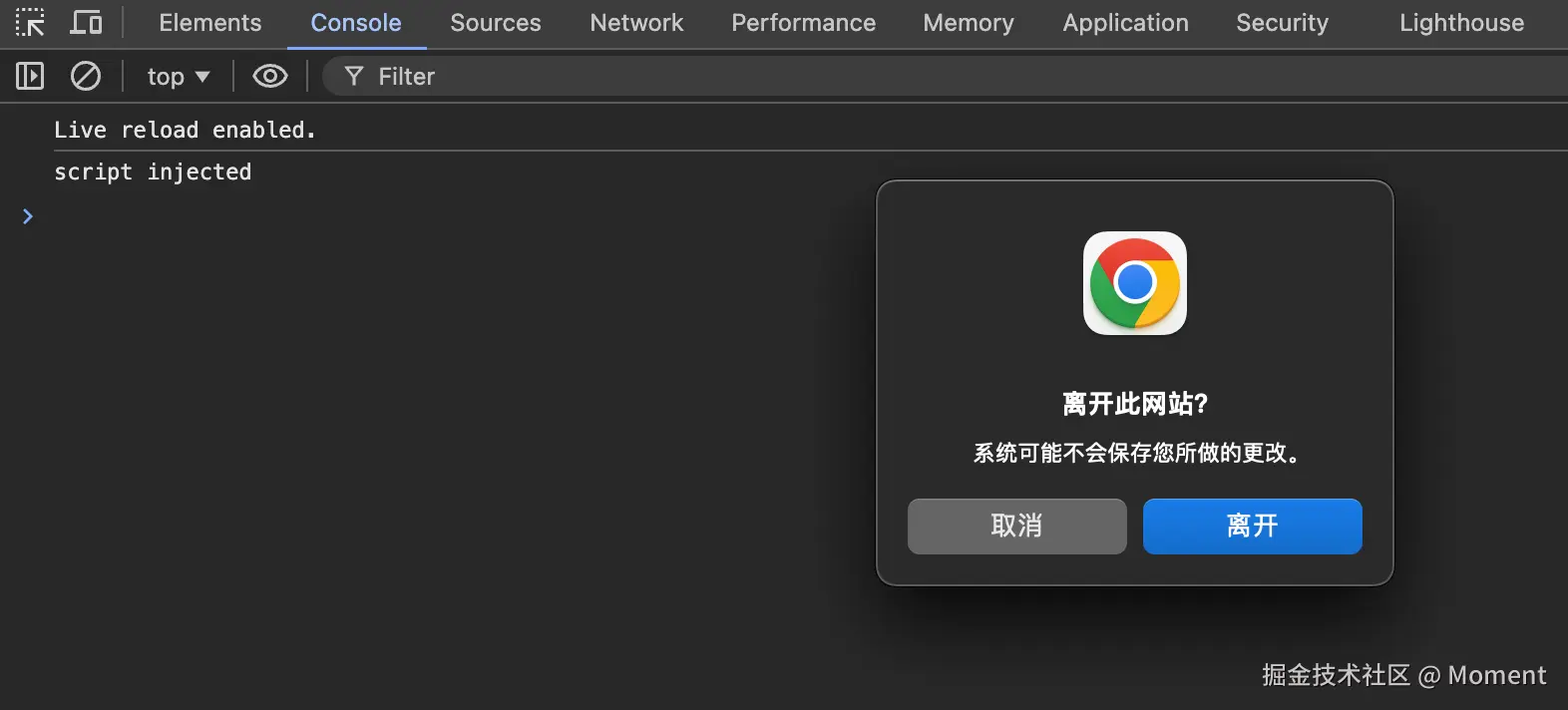
Task: Confirm leaving with the 离开 button
Action: pos(1252,526)
